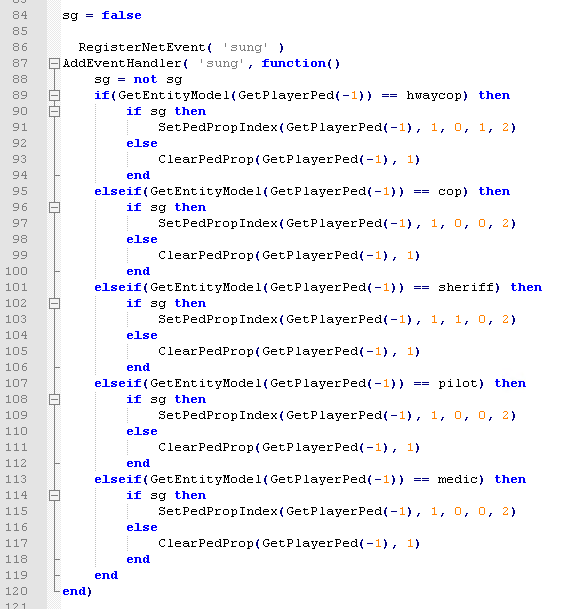Collapse the fold marker on line 90

(x=54, y=111)
